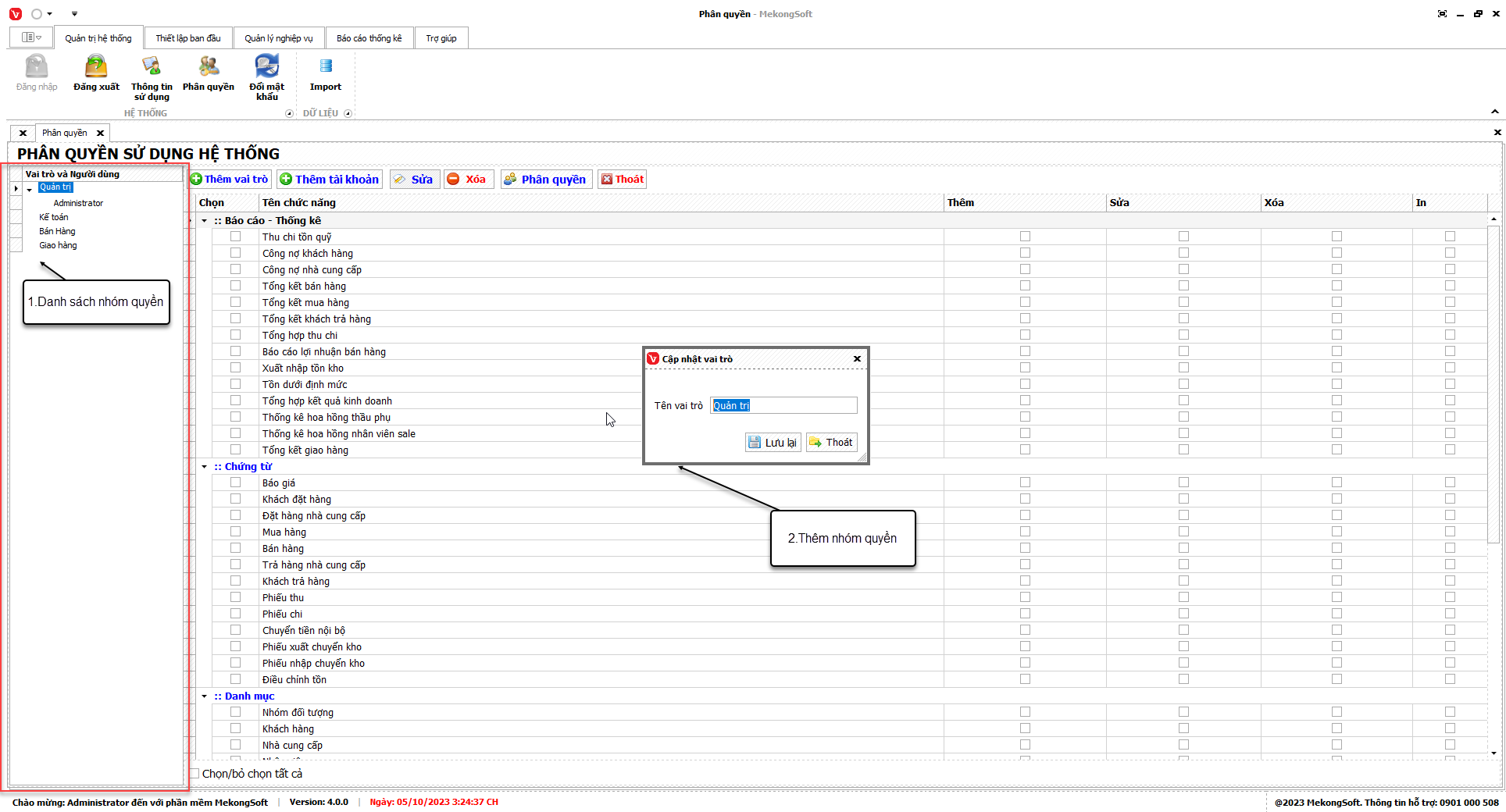
Task: Click the Tên chức năng column header
Action: (x=601, y=203)
